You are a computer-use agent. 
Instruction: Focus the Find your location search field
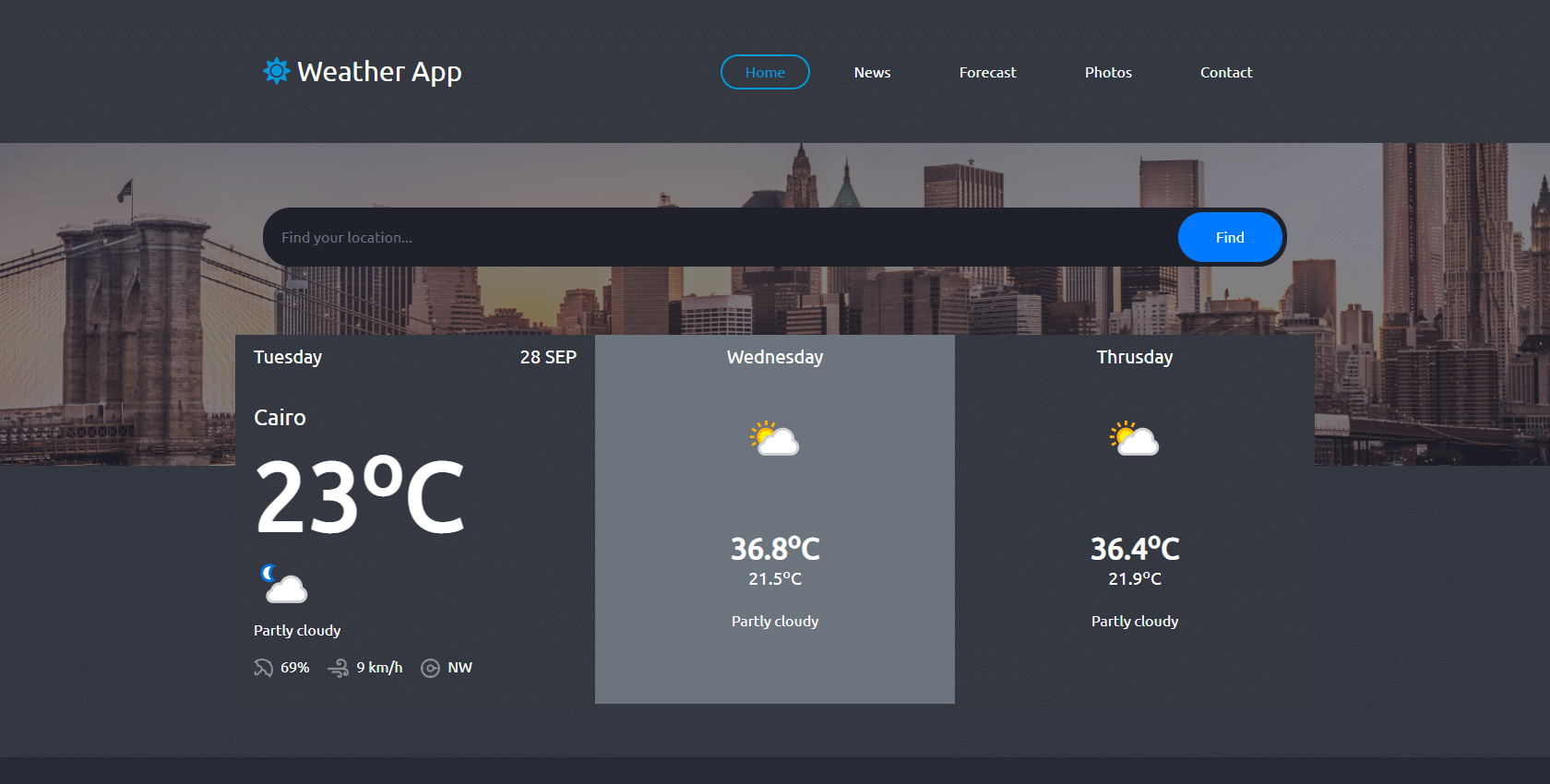(x=720, y=237)
